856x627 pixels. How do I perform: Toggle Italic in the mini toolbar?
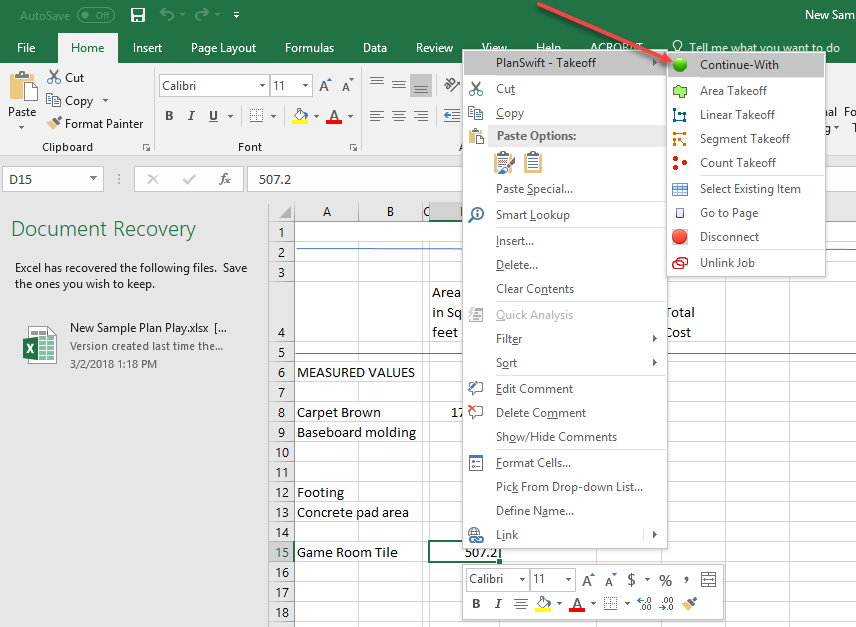pos(498,604)
